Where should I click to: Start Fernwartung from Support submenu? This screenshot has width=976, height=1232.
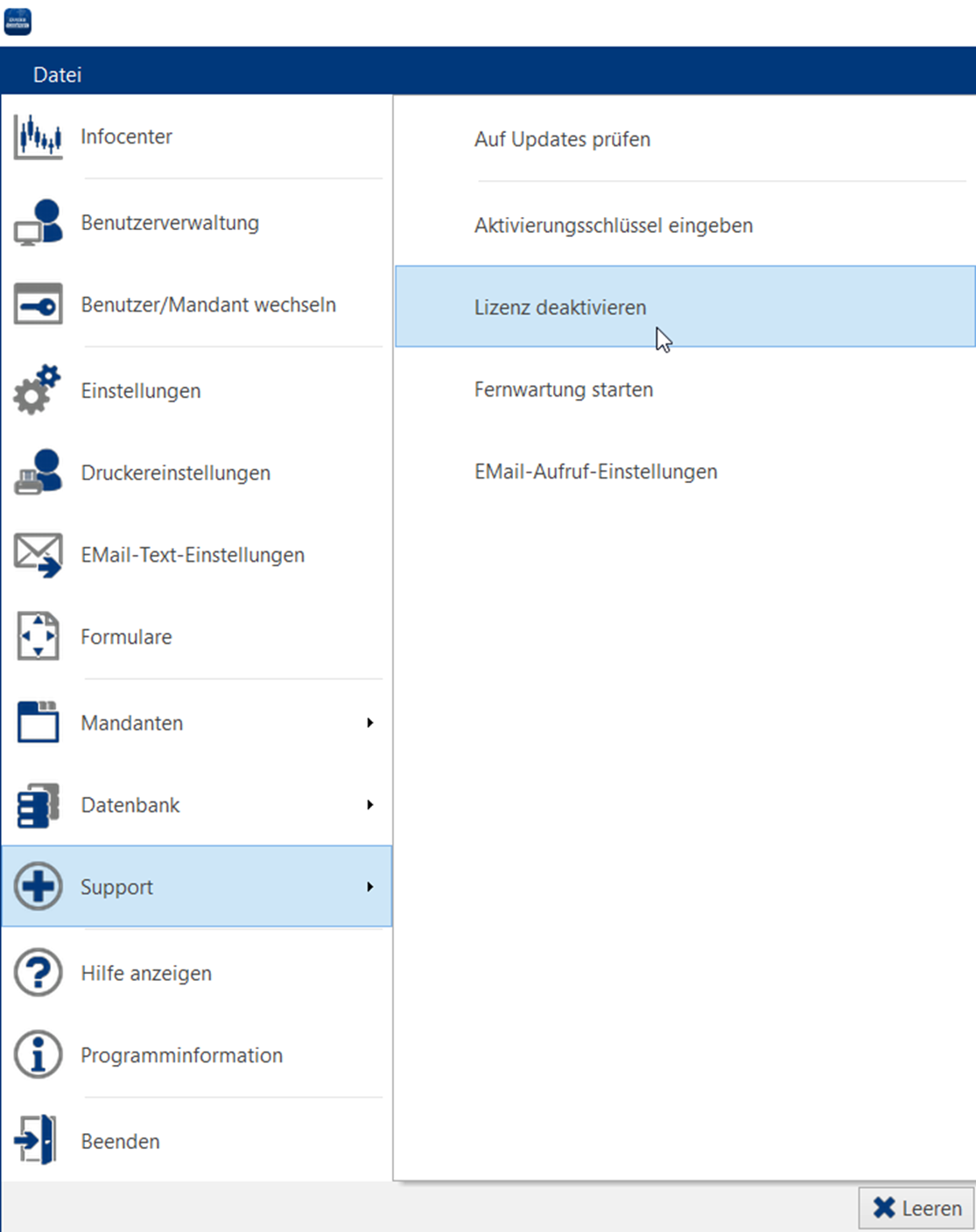[x=563, y=389]
